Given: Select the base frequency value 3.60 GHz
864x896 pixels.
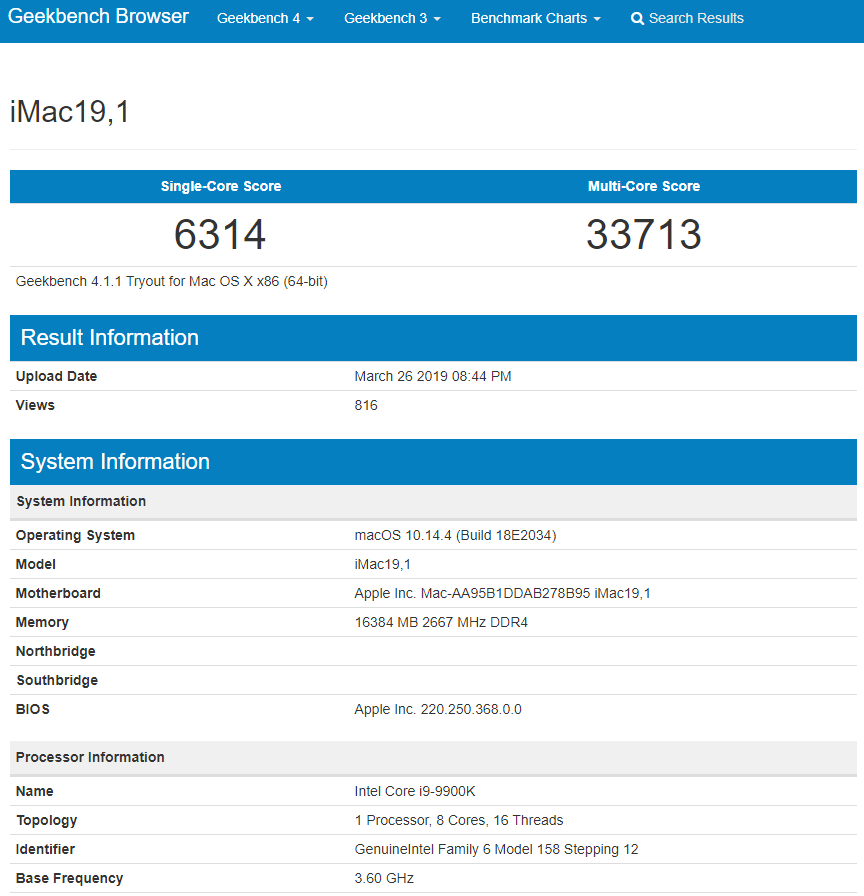Looking at the screenshot, I should coord(384,879).
